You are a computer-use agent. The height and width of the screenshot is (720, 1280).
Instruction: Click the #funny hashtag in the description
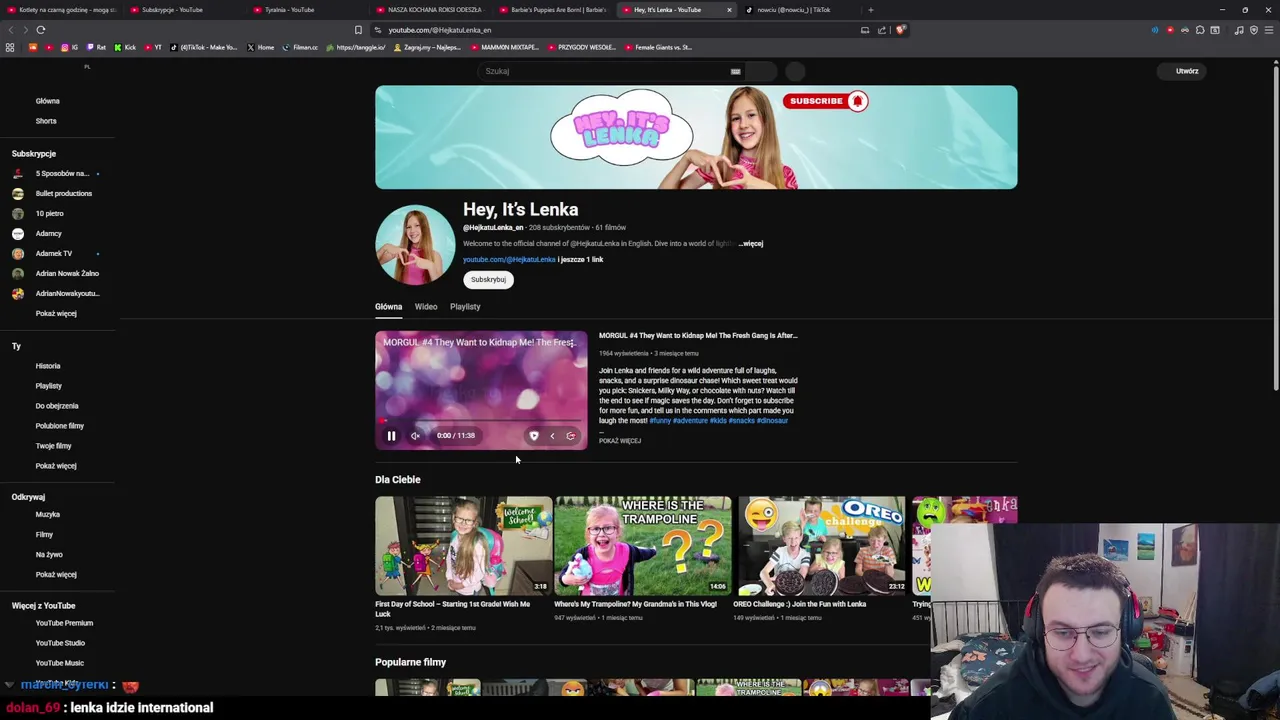[660, 421]
